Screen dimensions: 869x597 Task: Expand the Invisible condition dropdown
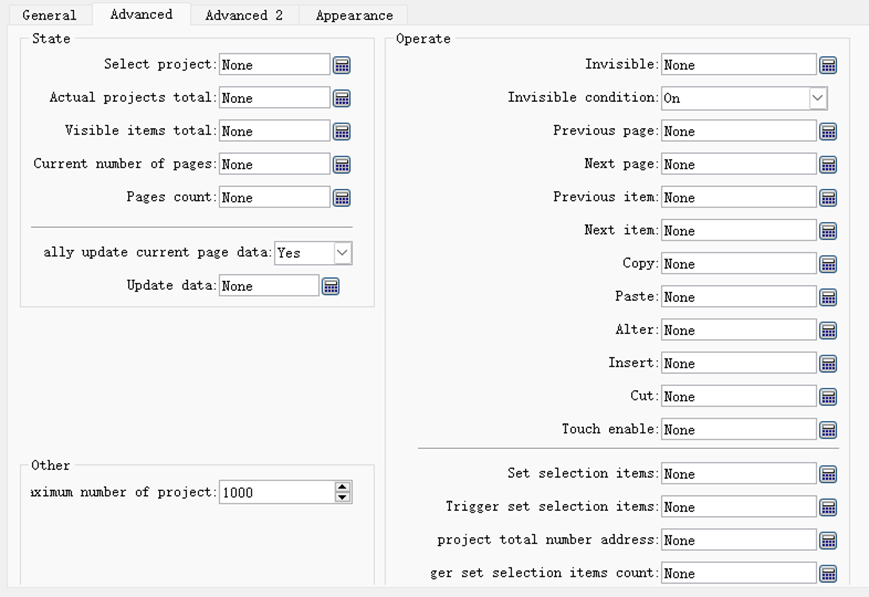[x=817, y=98]
